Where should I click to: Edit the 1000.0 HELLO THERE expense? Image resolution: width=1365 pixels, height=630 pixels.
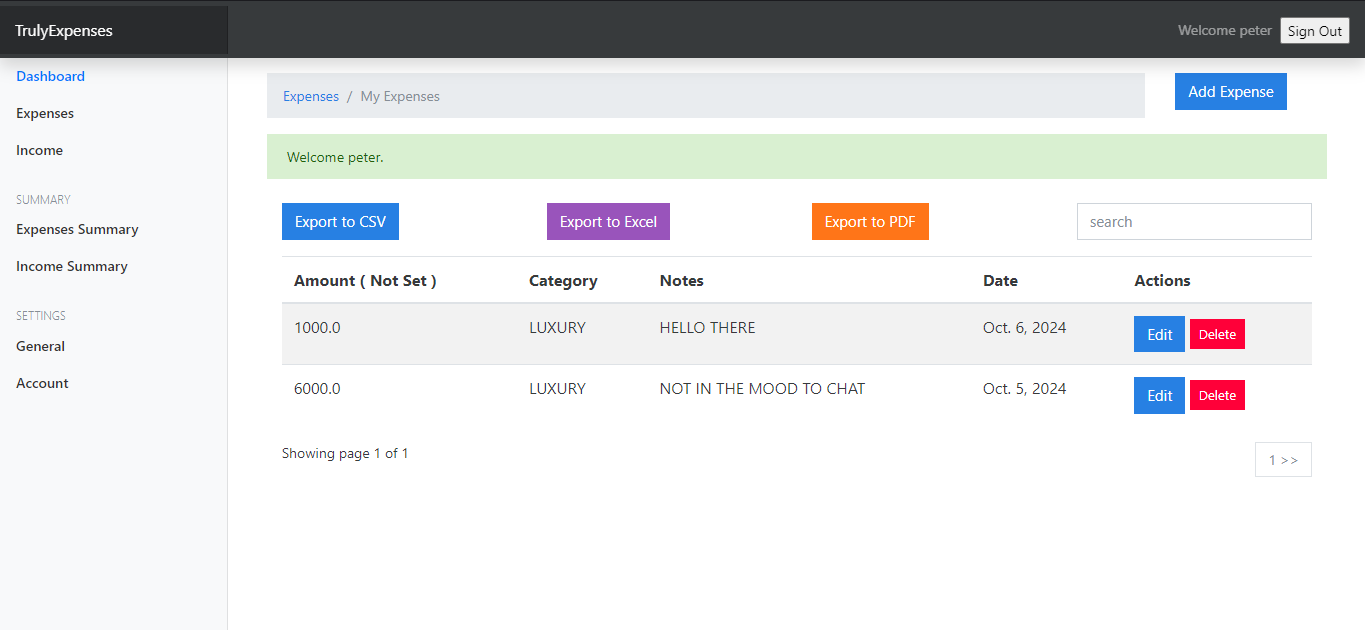(1159, 334)
